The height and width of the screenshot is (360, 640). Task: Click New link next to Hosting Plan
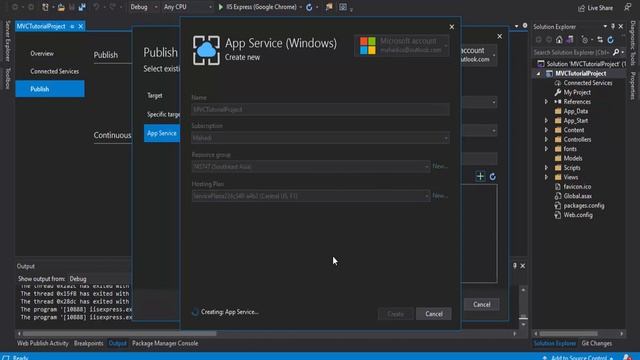click(x=440, y=196)
